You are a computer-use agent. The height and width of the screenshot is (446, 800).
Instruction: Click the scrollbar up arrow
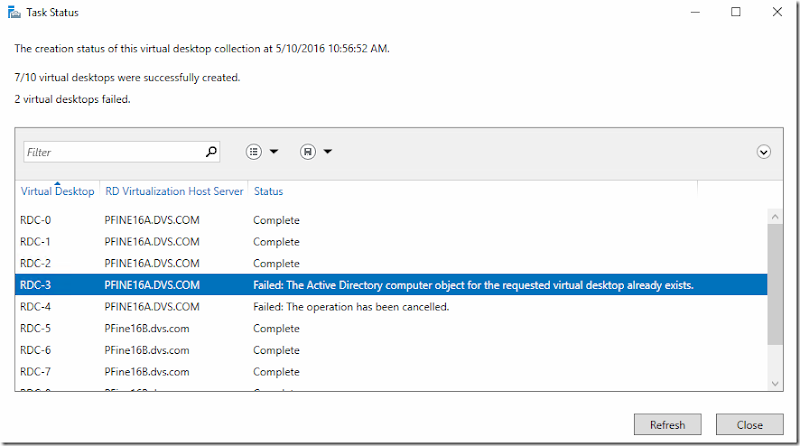(774, 215)
